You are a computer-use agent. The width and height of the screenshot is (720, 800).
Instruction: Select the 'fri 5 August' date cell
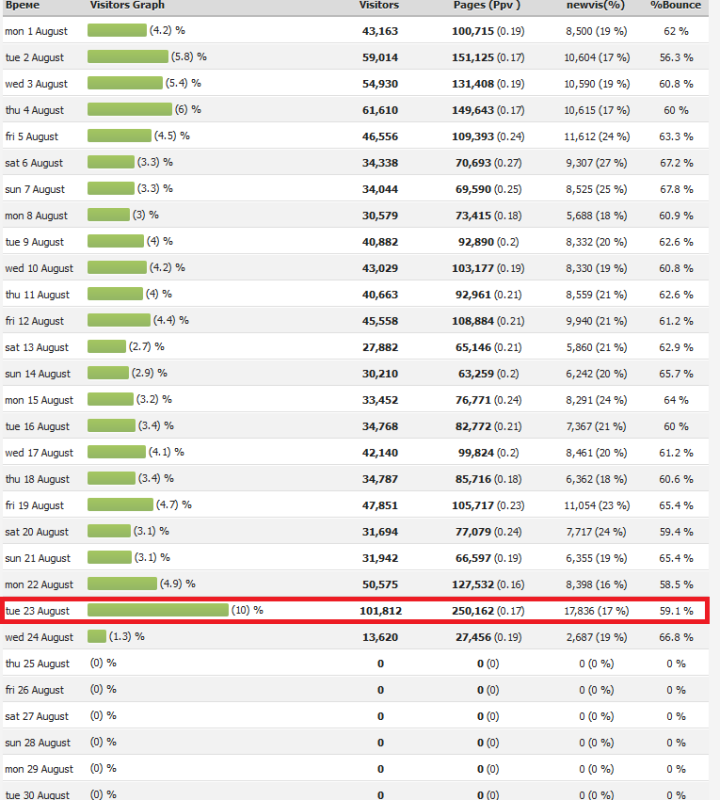coord(32,137)
